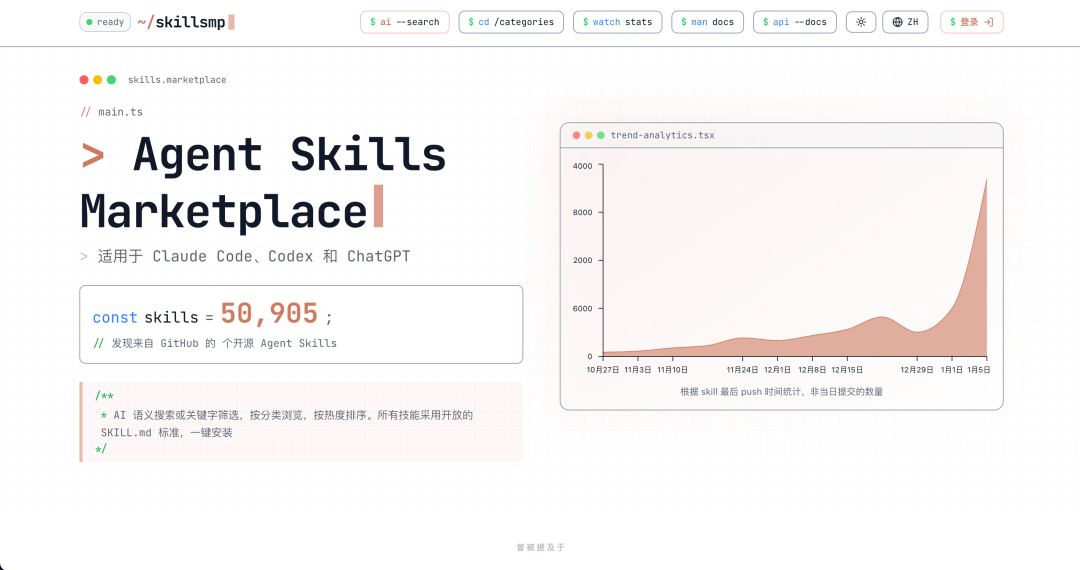Viewport: 1080px width, 570px height.
Task: Click the ~/skillsmp site logo
Action: coord(185,21)
